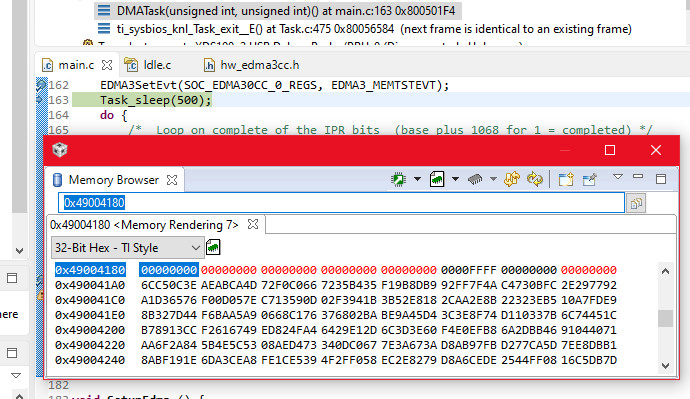Viewport: 690px width, 399px height.
Task: Switch to the Idle.c editor tab
Action: coord(148,65)
